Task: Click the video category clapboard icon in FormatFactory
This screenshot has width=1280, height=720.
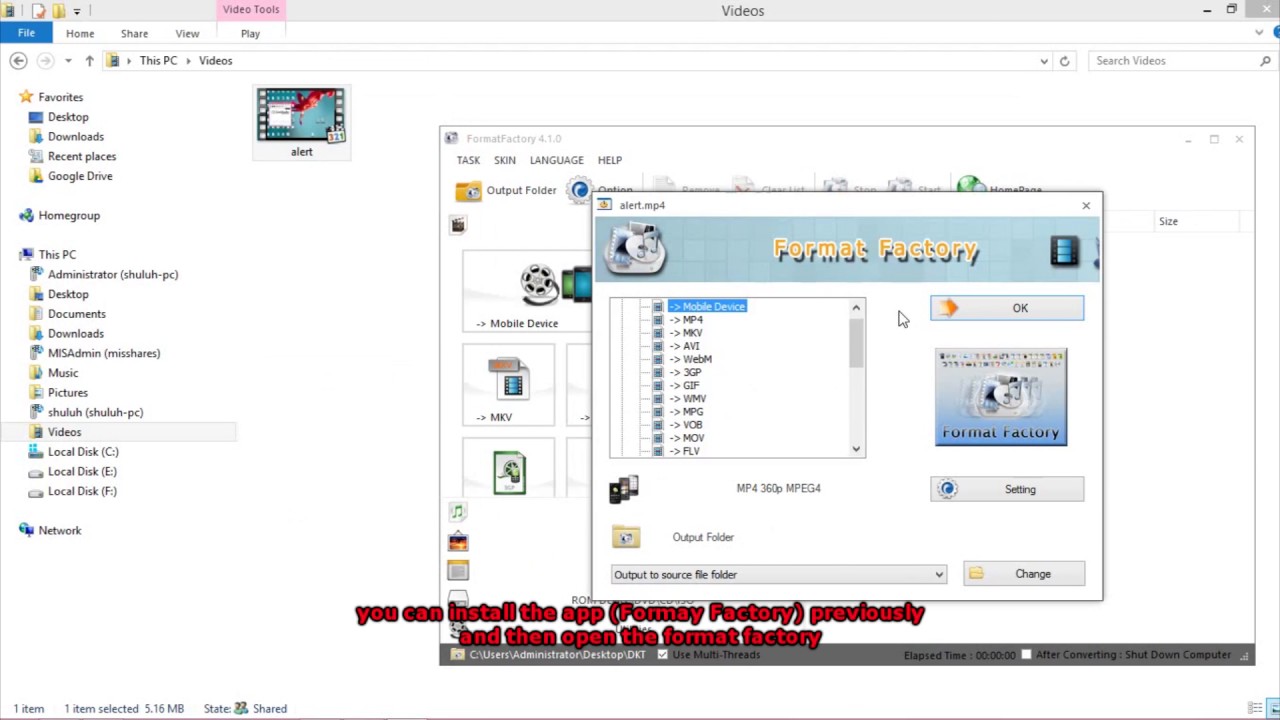Action: (x=458, y=225)
